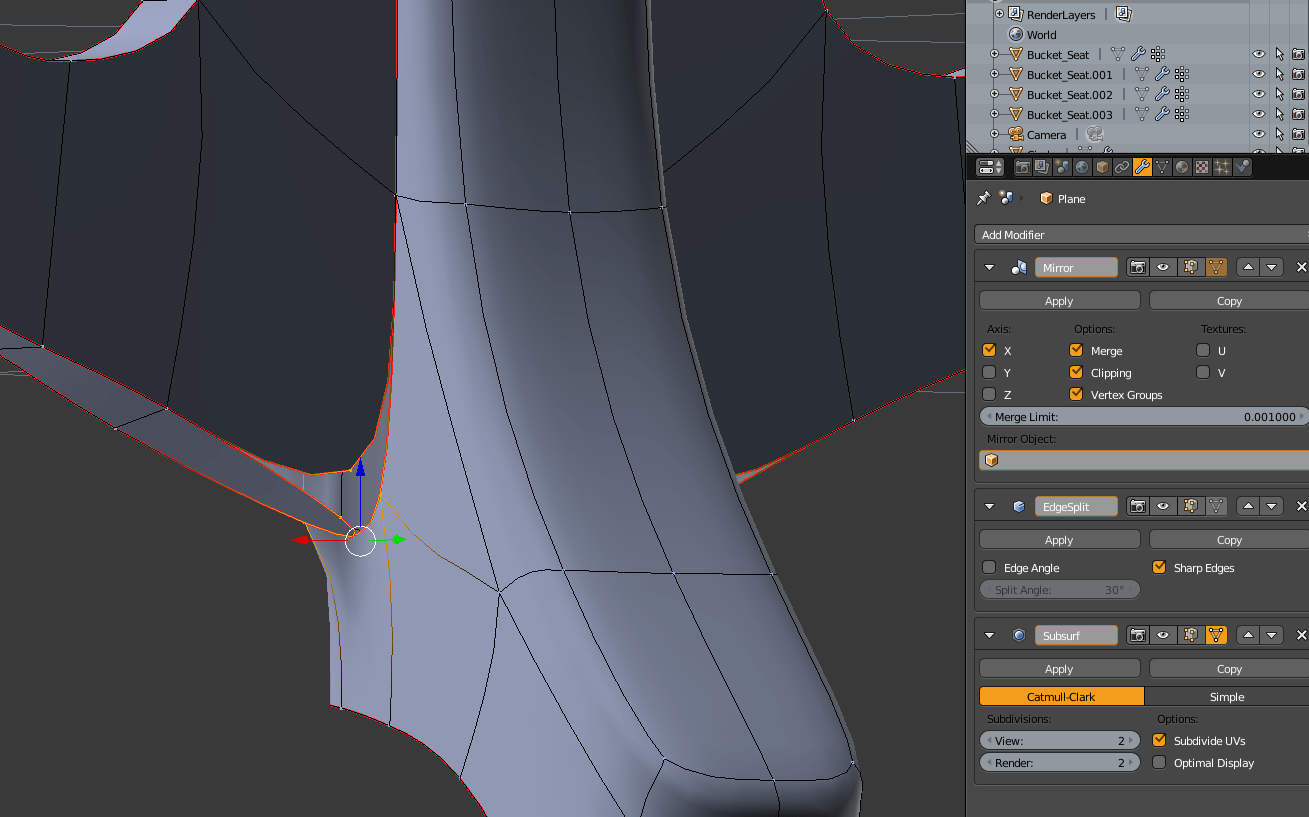Open the World properties tab icon
Screen dimensions: 1309x817
tap(1082, 167)
